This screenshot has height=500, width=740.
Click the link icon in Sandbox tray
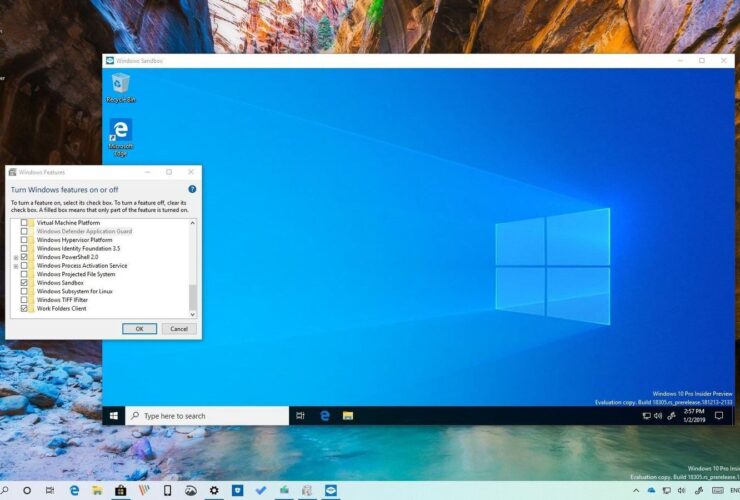[671, 416]
